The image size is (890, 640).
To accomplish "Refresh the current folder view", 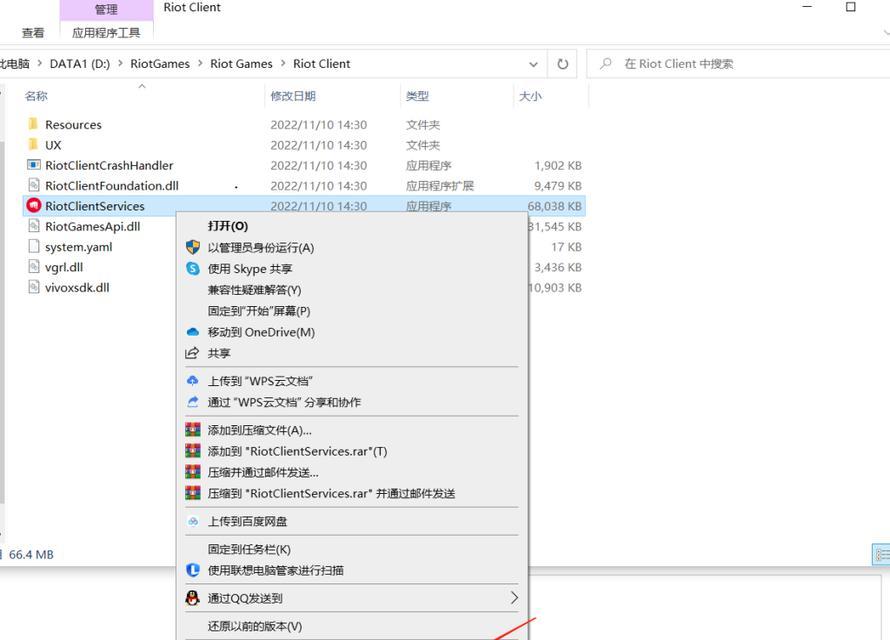I will pyautogui.click(x=562, y=64).
